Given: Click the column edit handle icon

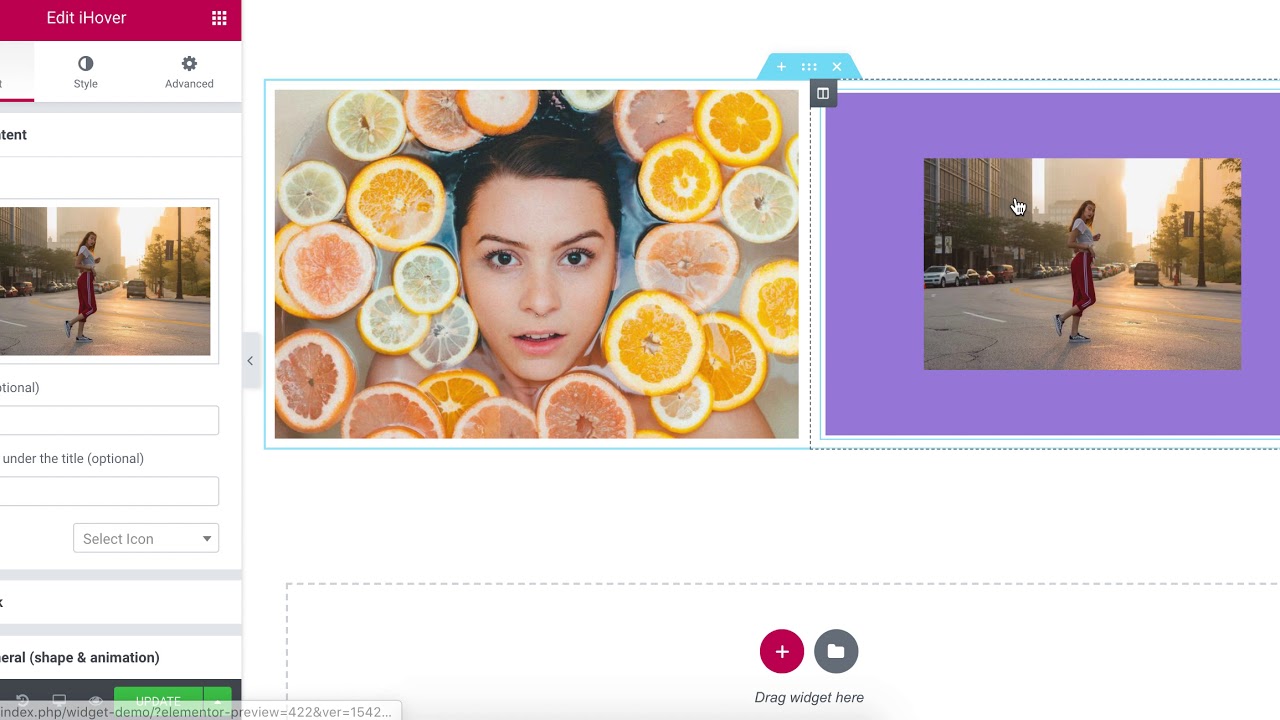Looking at the screenshot, I should [x=823, y=93].
